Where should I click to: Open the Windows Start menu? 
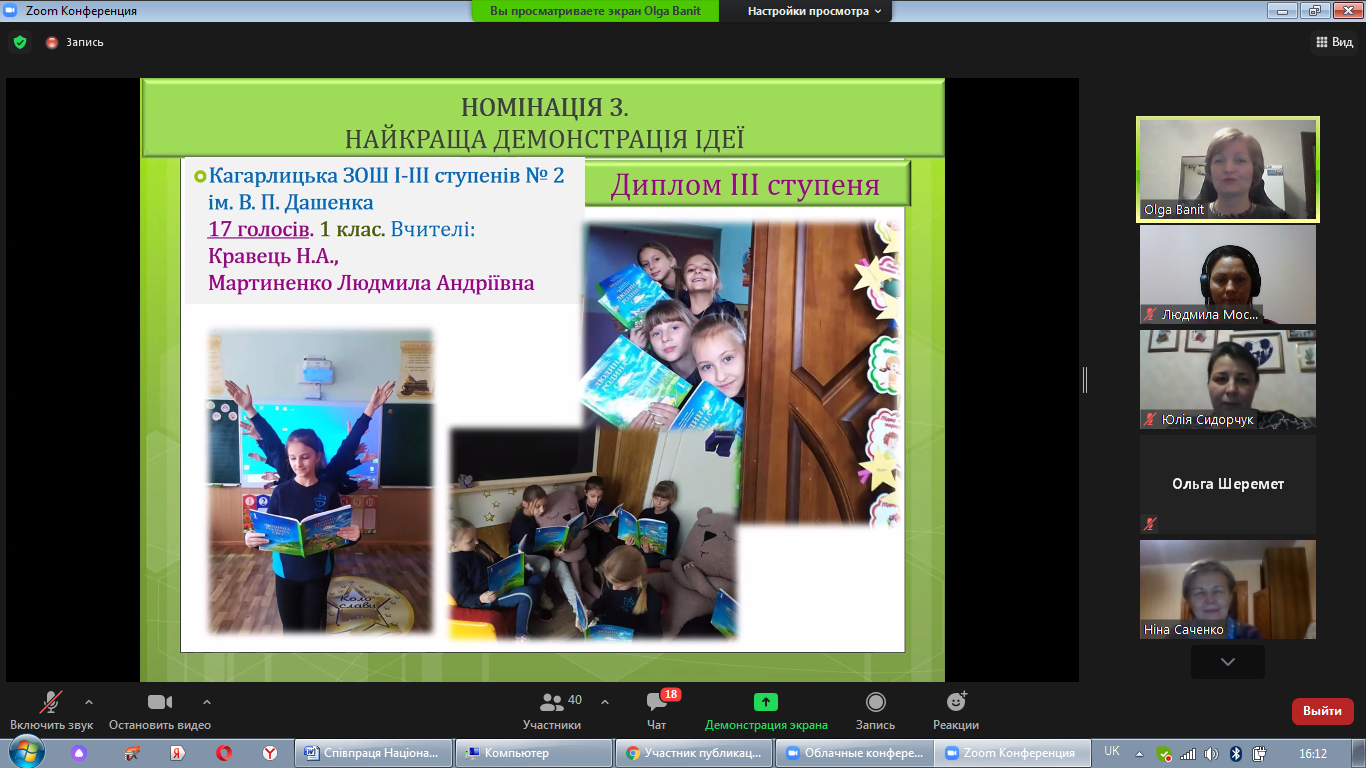pos(26,752)
